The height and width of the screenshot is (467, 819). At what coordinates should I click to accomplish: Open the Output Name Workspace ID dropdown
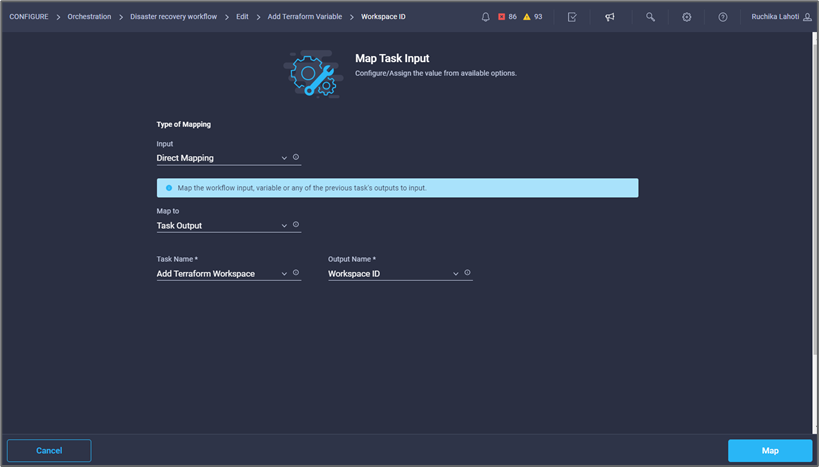[x=393, y=274]
